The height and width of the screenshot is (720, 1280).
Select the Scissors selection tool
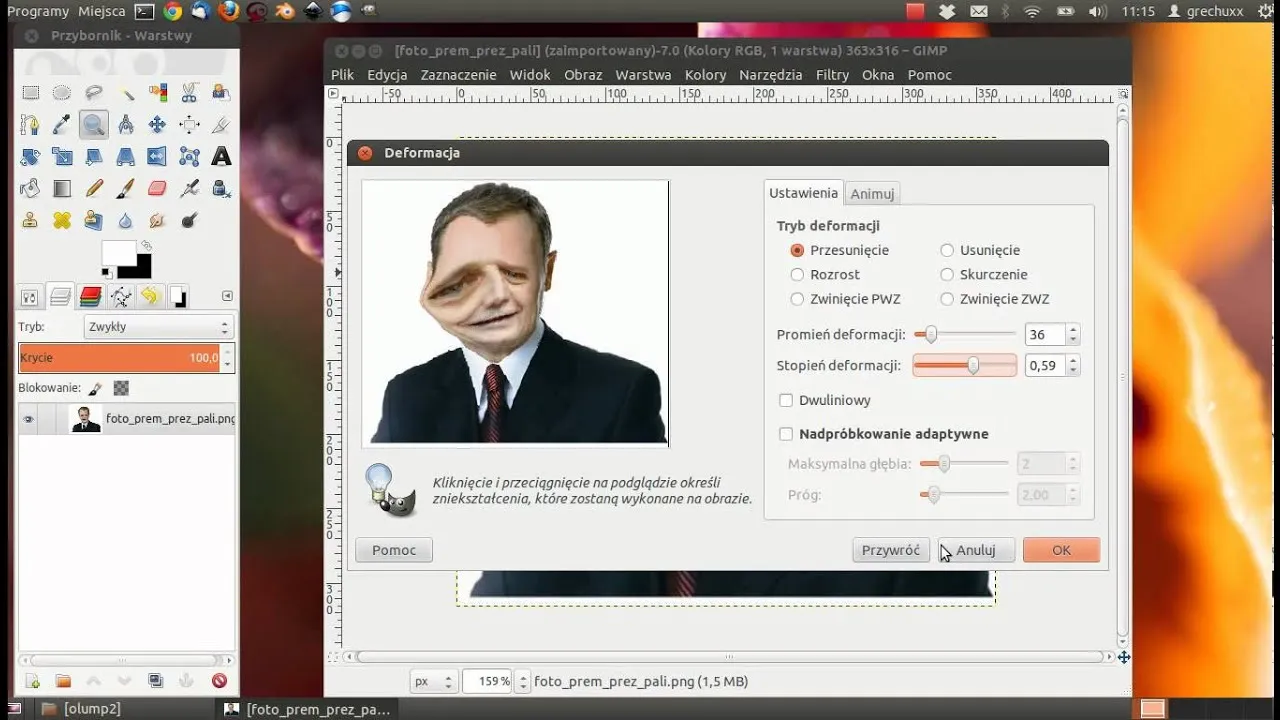click(x=189, y=93)
